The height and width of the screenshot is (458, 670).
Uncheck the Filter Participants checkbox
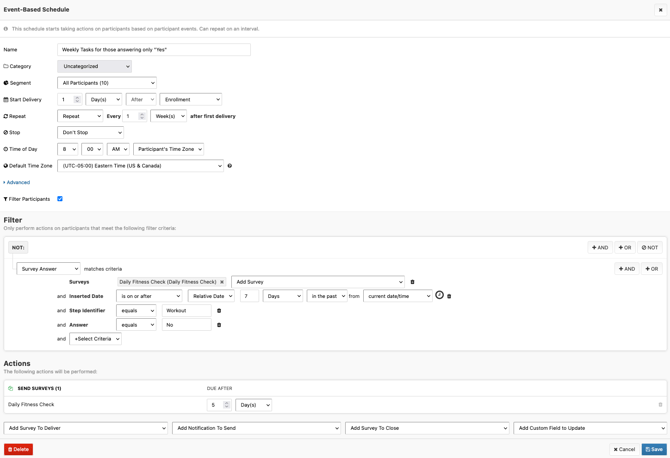click(60, 199)
